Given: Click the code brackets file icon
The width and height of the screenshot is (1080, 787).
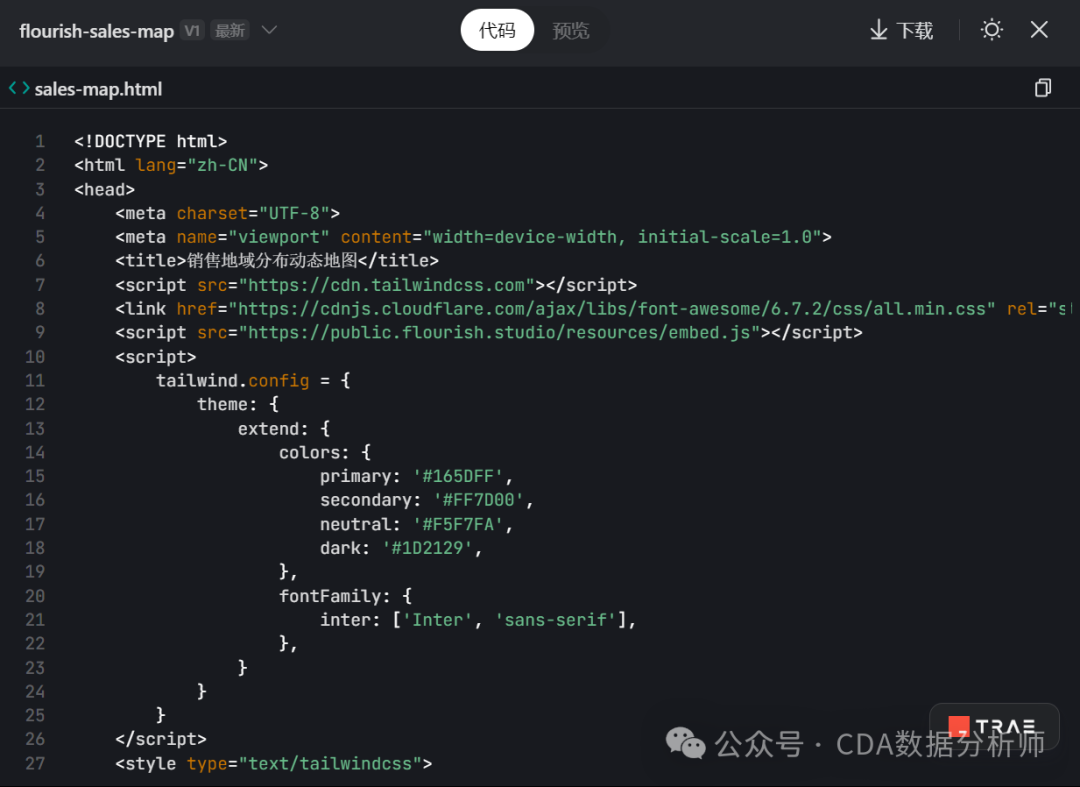Looking at the screenshot, I should (x=19, y=88).
